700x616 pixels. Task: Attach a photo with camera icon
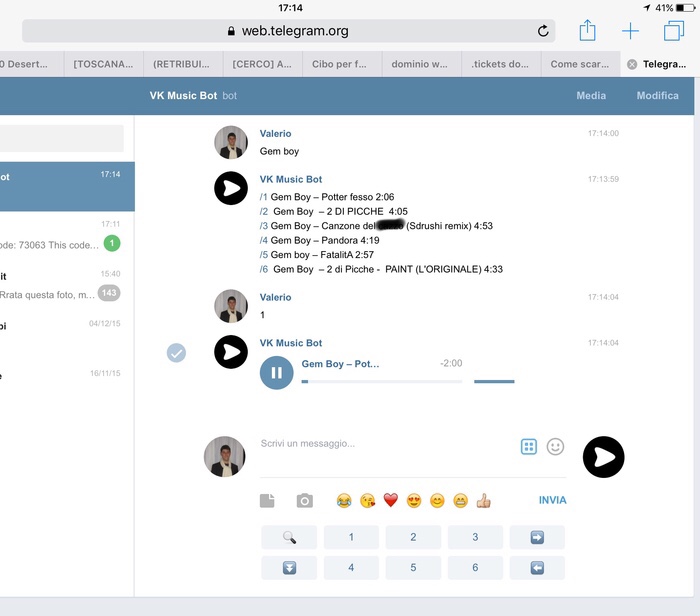click(304, 501)
